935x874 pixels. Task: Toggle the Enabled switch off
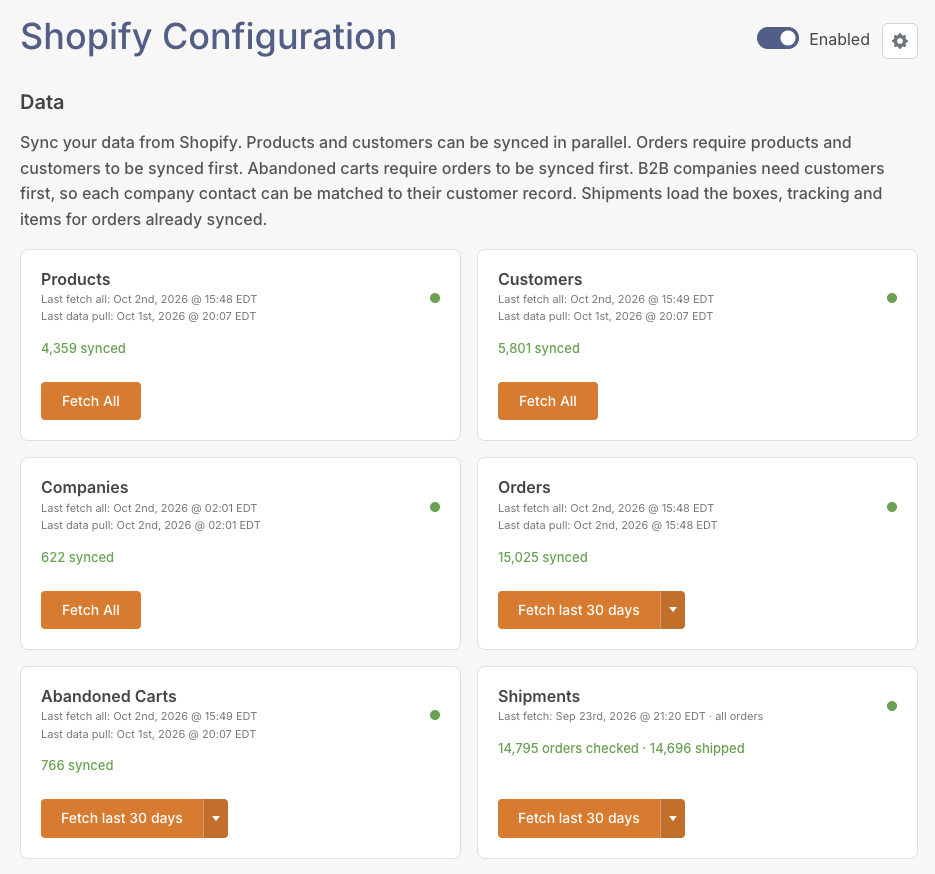point(778,39)
